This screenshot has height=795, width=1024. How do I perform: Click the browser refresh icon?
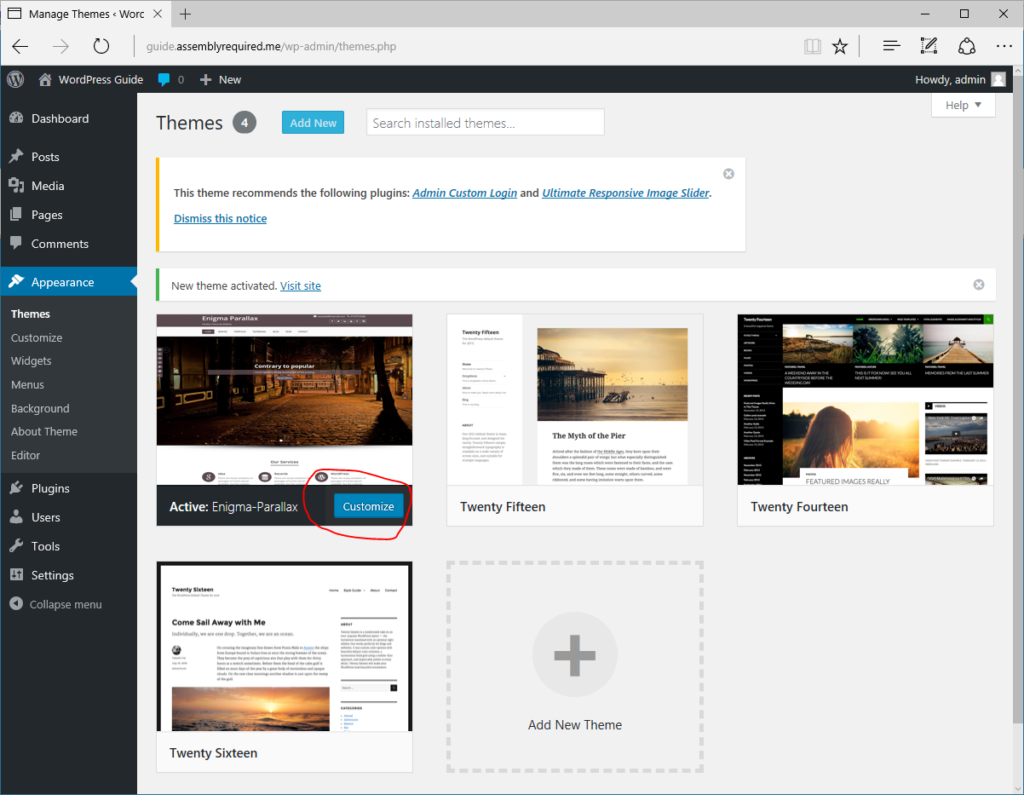click(x=101, y=46)
